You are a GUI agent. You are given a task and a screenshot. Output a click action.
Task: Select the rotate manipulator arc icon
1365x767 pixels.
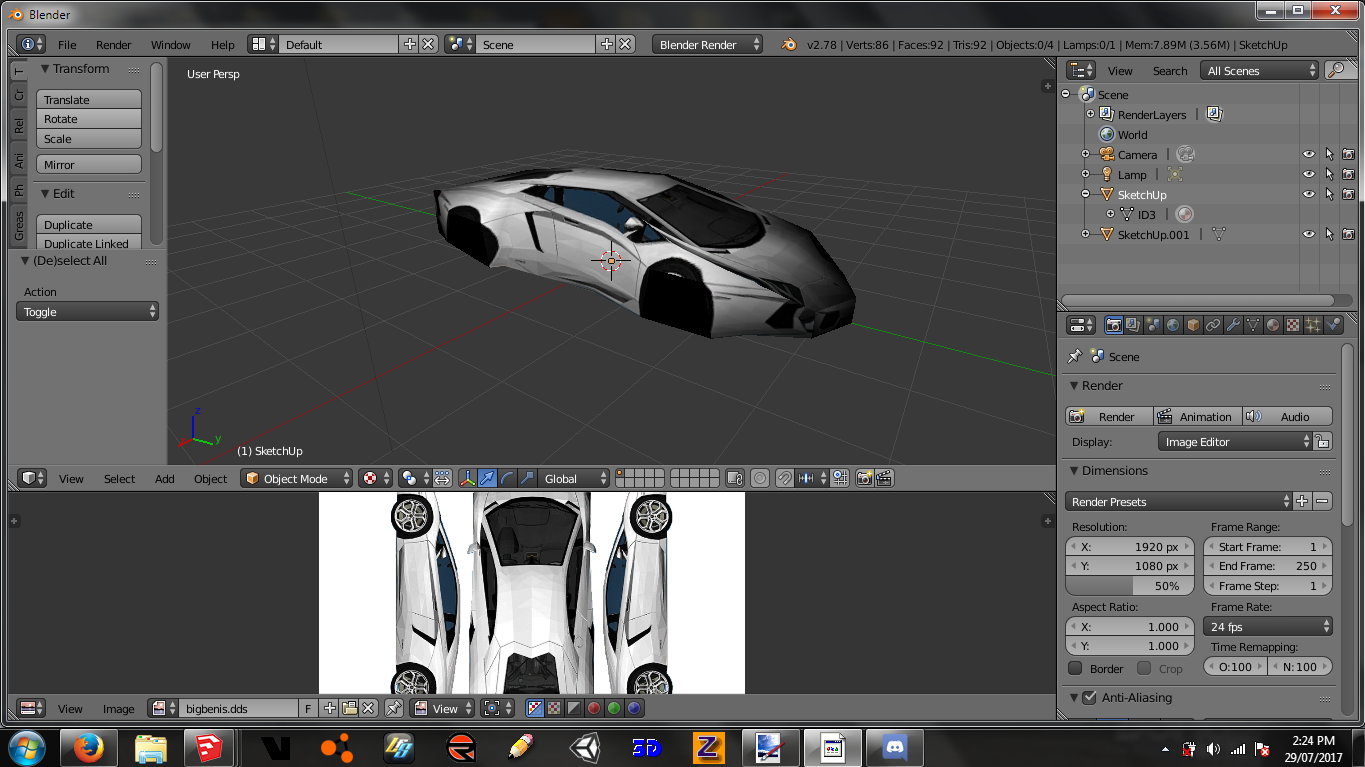point(507,479)
